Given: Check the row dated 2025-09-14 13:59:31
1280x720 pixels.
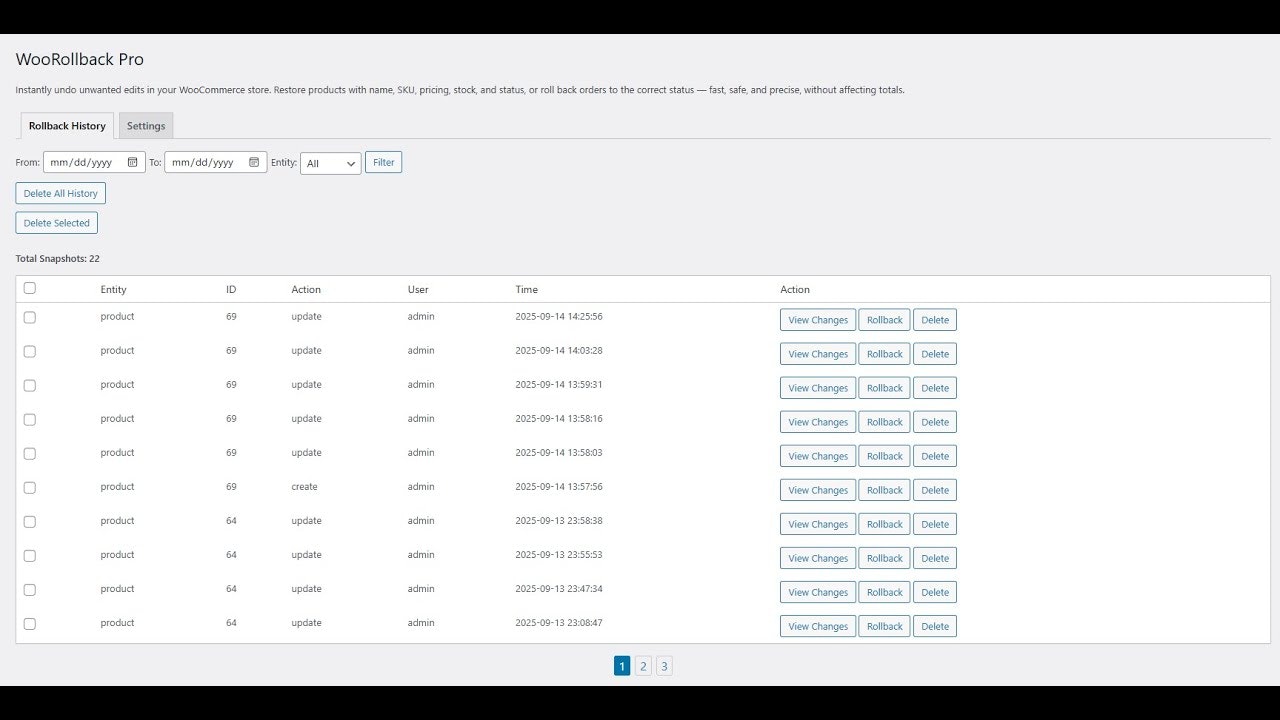Looking at the screenshot, I should pyautogui.click(x=30, y=385).
